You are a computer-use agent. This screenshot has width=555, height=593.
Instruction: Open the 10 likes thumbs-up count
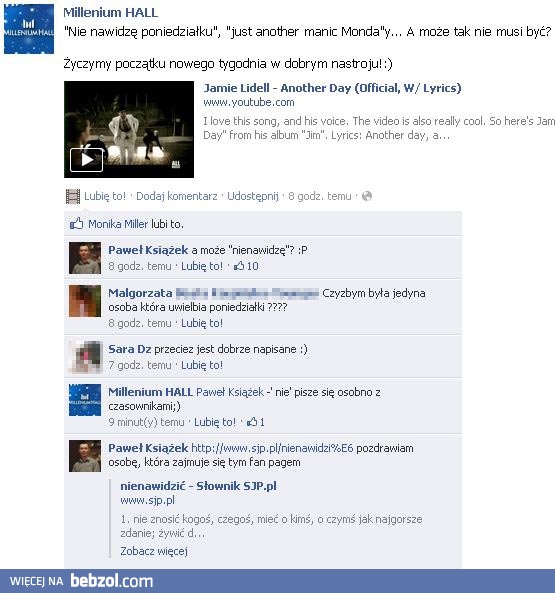click(x=246, y=266)
